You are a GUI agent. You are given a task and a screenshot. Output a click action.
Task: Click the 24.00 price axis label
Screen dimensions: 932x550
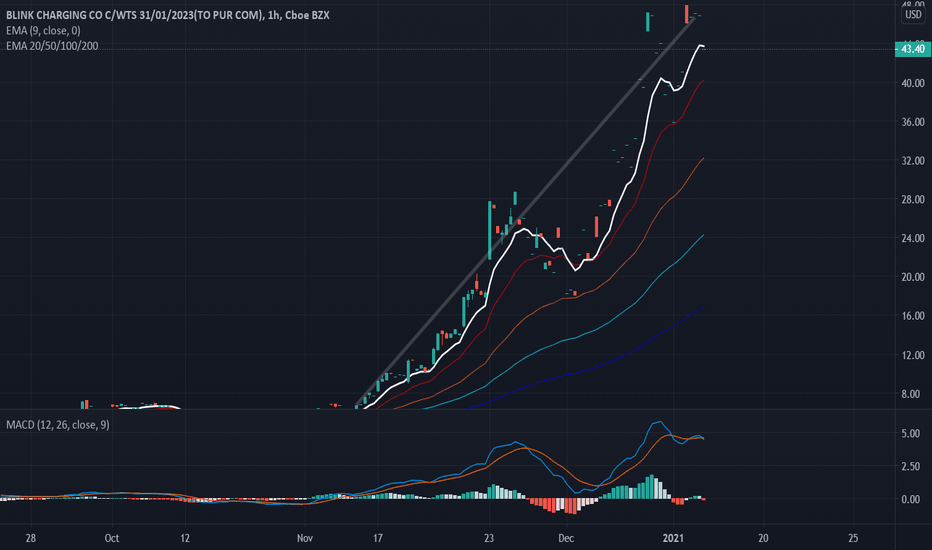913,238
